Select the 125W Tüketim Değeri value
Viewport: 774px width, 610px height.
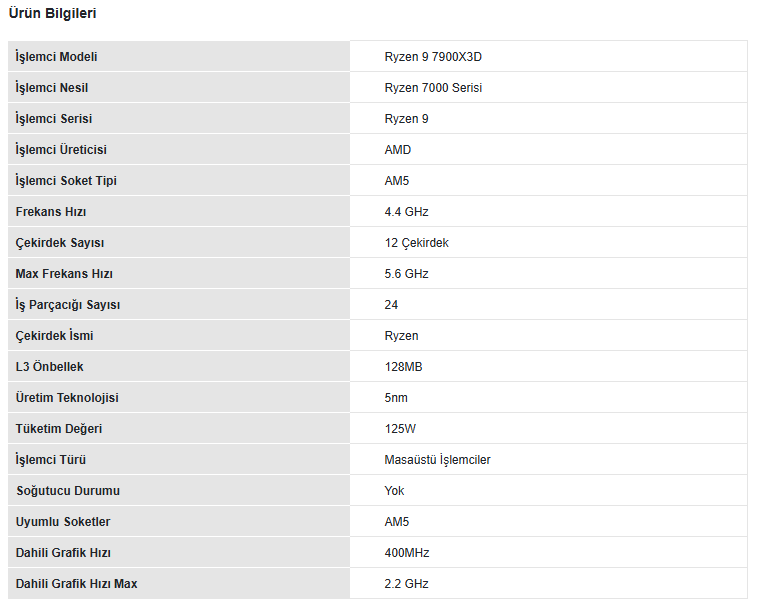coord(398,429)
